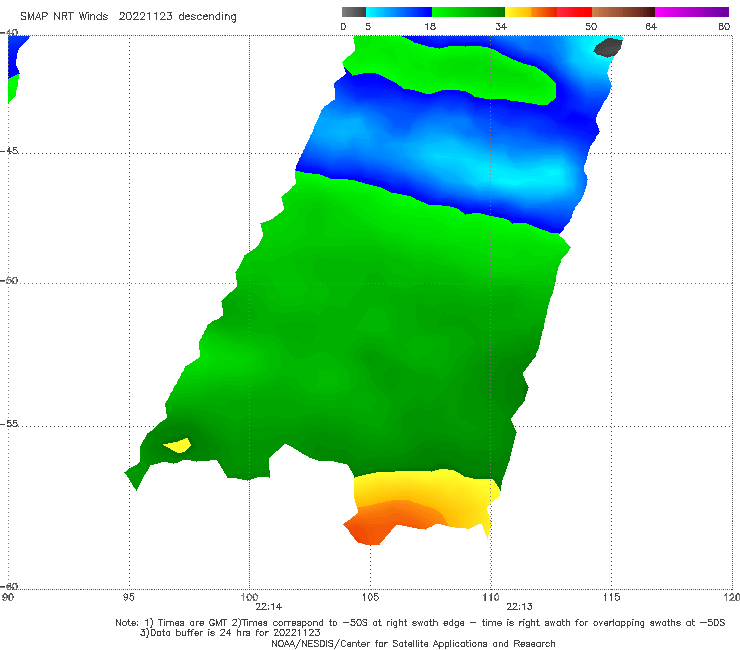The width and height of the screenshot is (740, 650).
Task: Click the longitude axis label '105'
Action: tap(370, 598)
